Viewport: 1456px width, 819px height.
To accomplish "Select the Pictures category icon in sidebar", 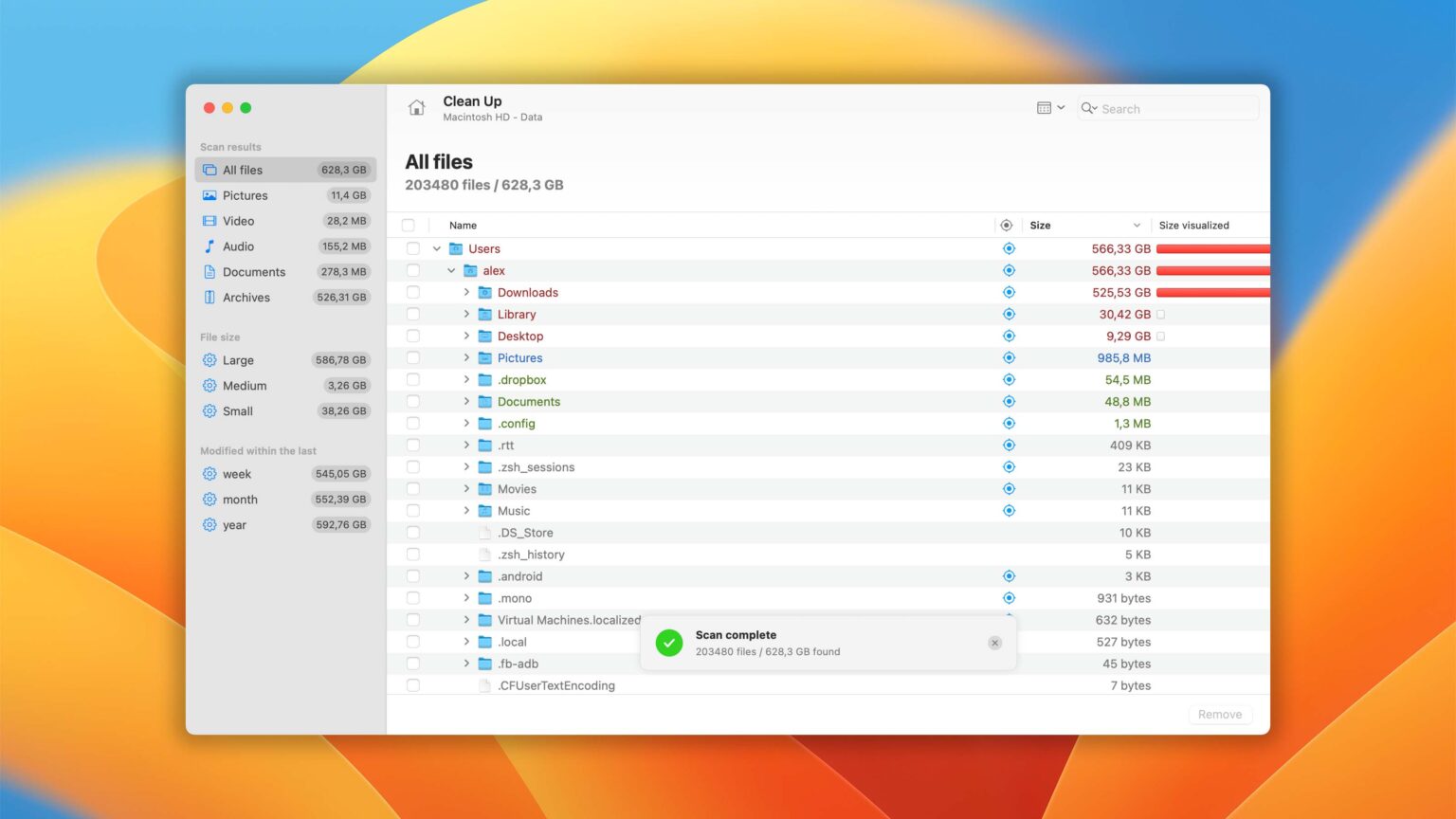I will coord(209,195).
